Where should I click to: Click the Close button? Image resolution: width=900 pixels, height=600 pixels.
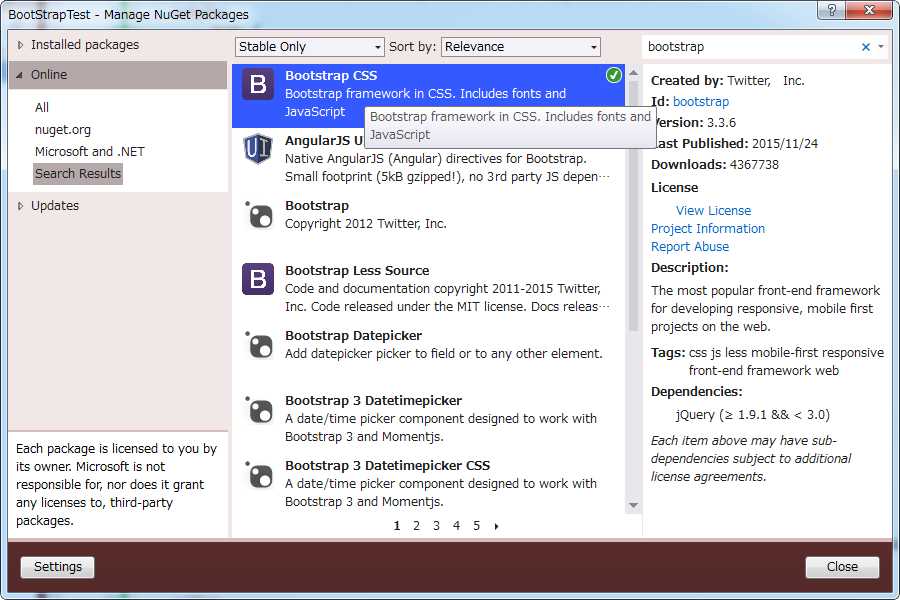click(842, 567)
